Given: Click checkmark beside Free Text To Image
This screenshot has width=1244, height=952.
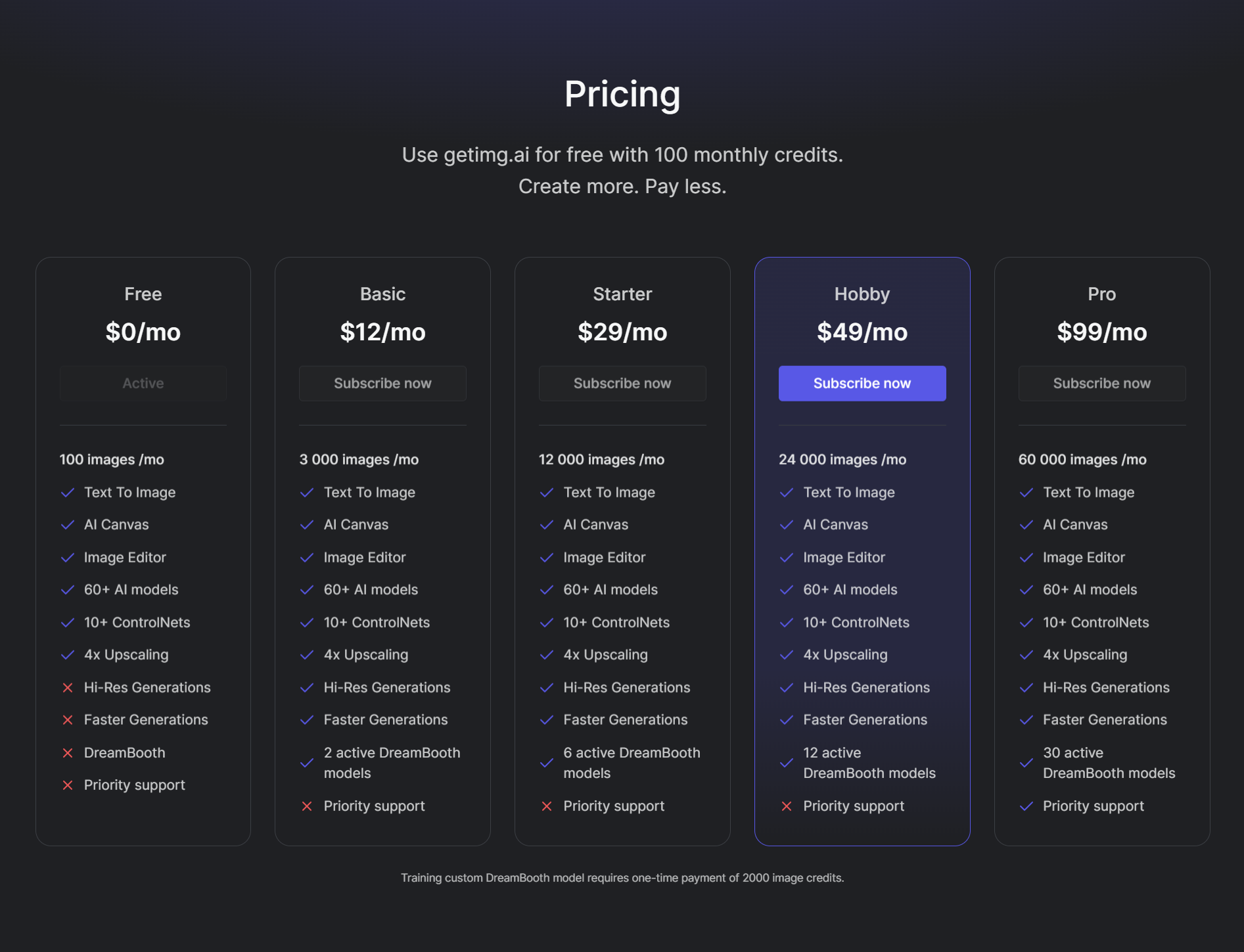Looking at the screenshot, I should [68, 493].
